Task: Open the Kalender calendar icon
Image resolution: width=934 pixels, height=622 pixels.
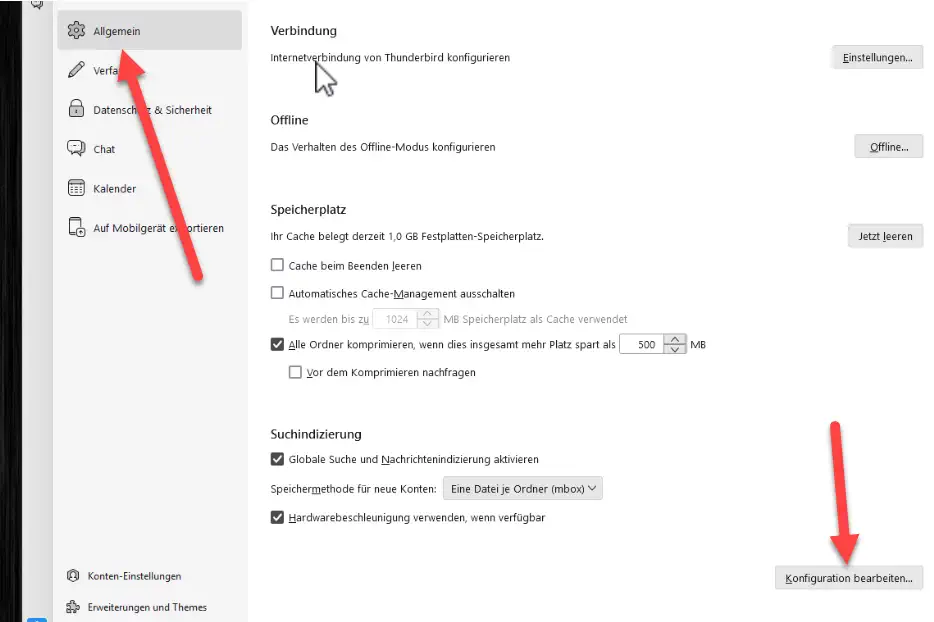Action: pyautogui.click(x=76, y=188)
